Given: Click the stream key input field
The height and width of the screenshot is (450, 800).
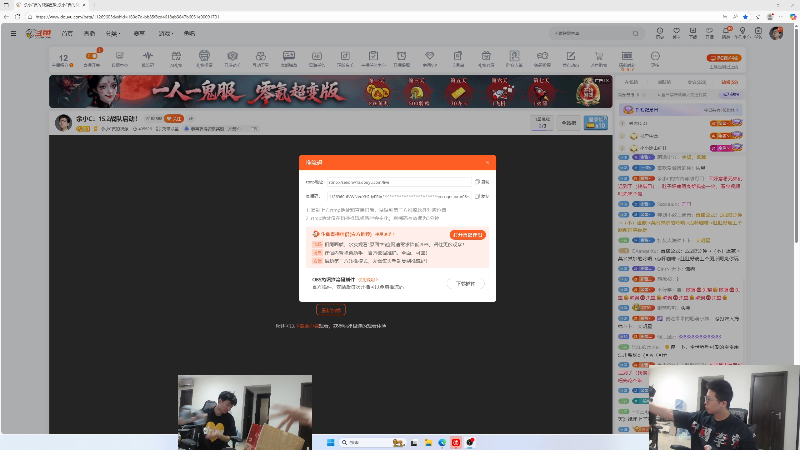Looking at the screenshot, I should 399,196.
